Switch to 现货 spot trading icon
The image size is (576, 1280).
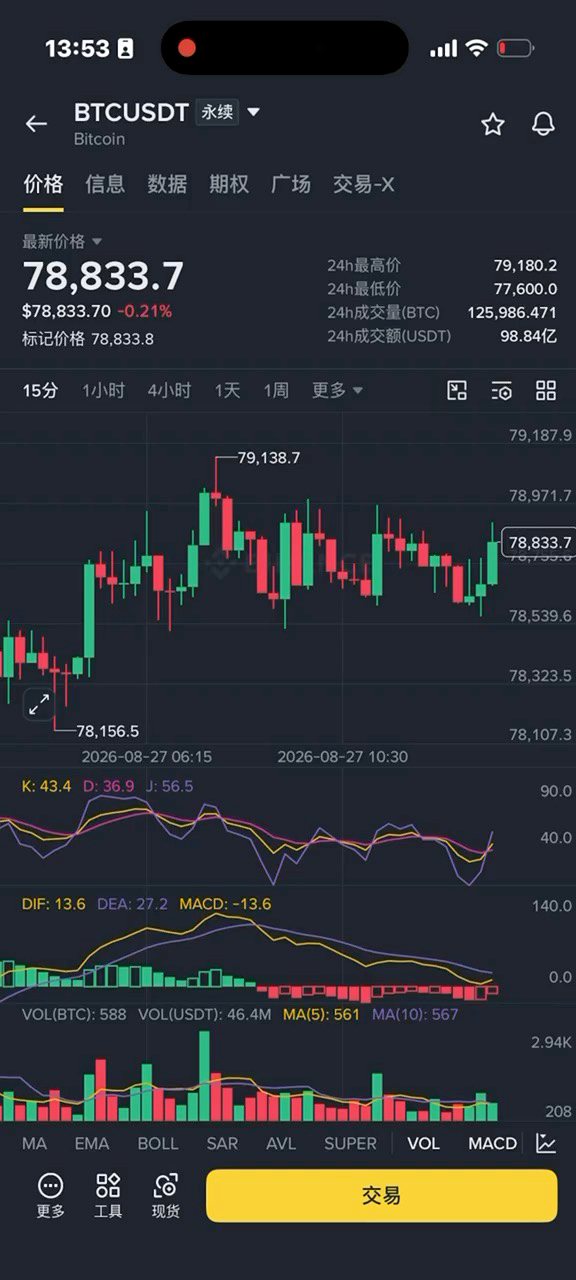click(x=166, y=1196)
